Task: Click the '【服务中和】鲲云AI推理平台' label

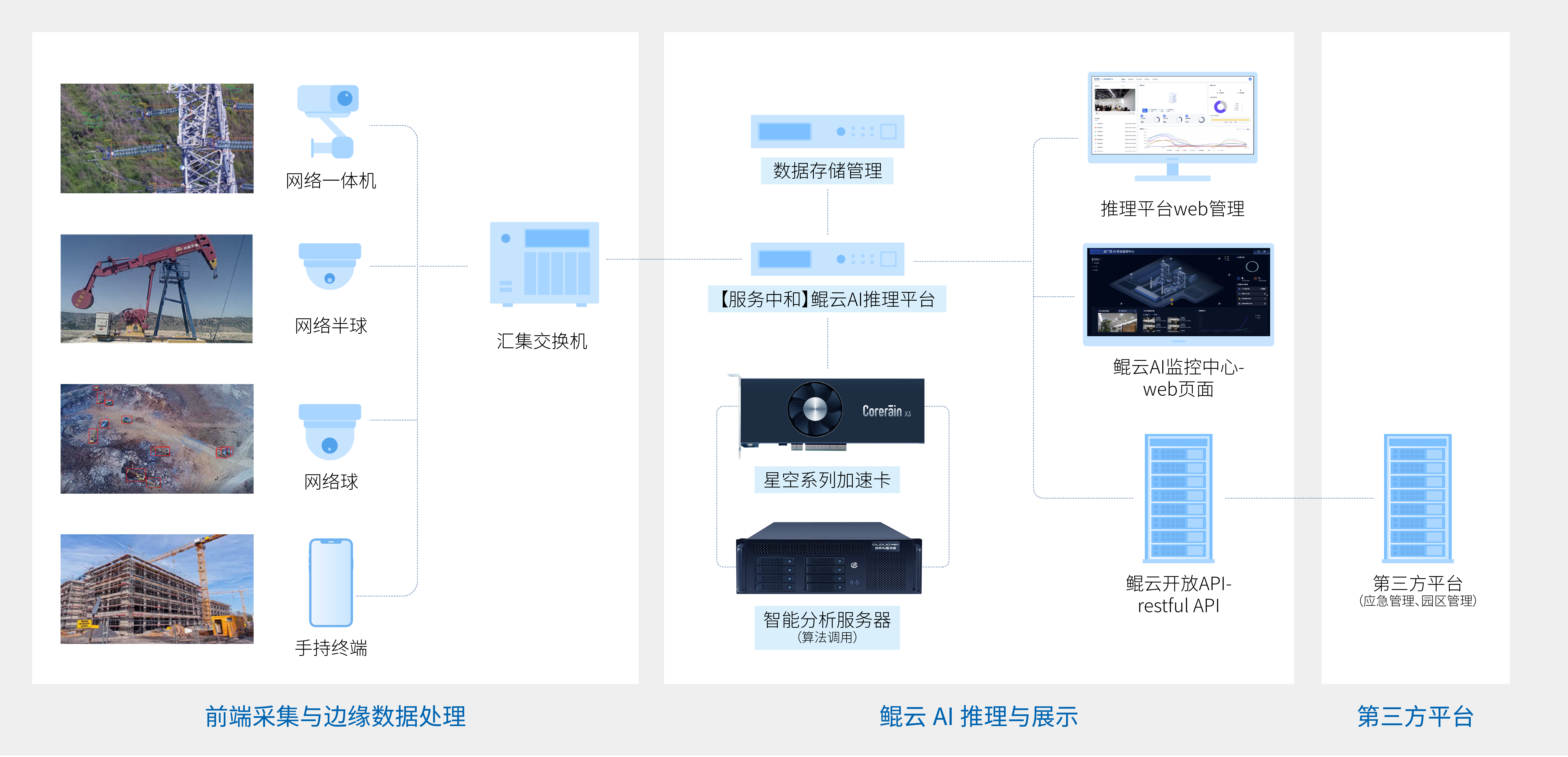Action: [x=827, y=299]
